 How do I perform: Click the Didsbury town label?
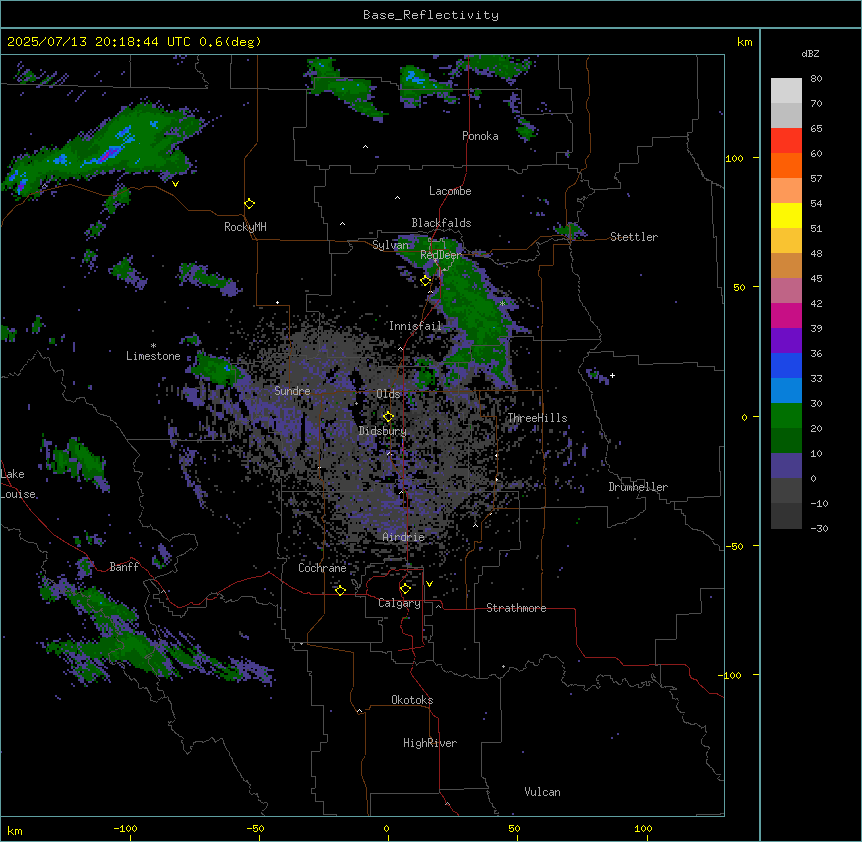pos(382,431)
